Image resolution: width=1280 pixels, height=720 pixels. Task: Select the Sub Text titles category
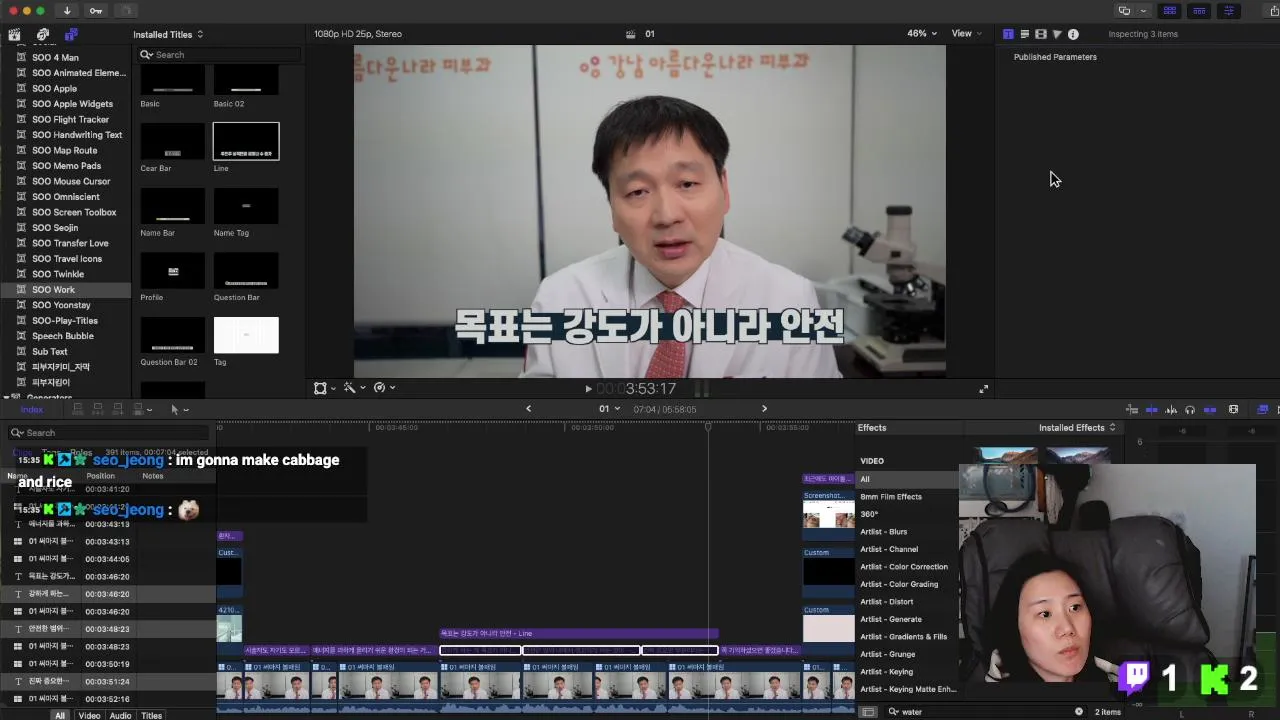[65, 352]
